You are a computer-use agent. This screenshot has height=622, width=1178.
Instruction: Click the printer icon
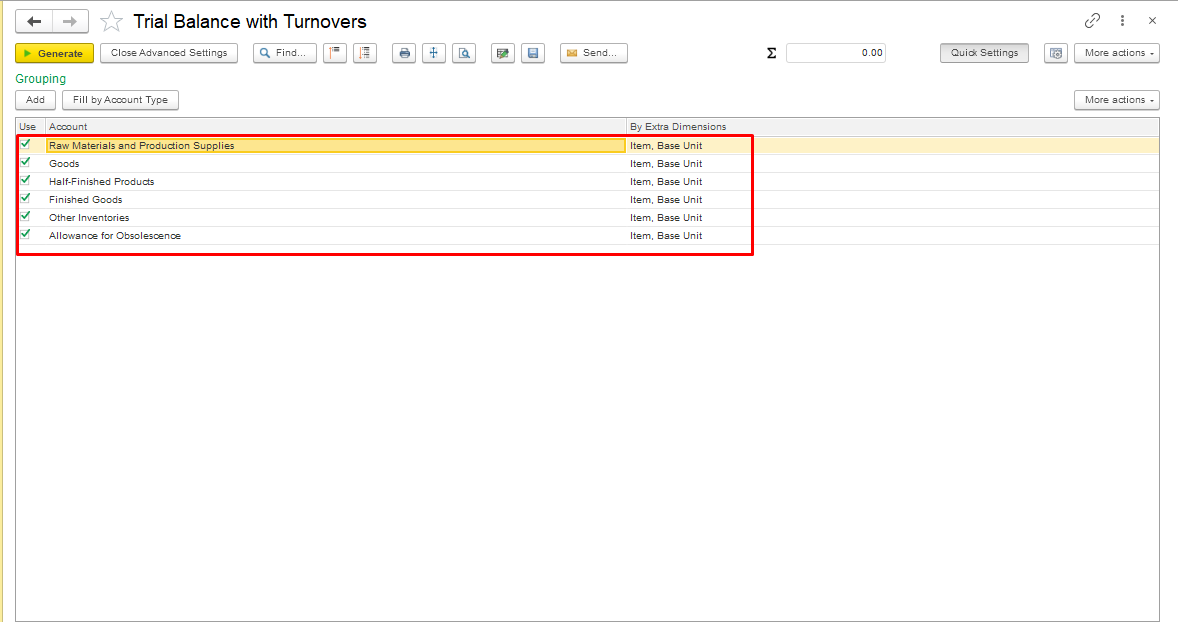[404, 53]
